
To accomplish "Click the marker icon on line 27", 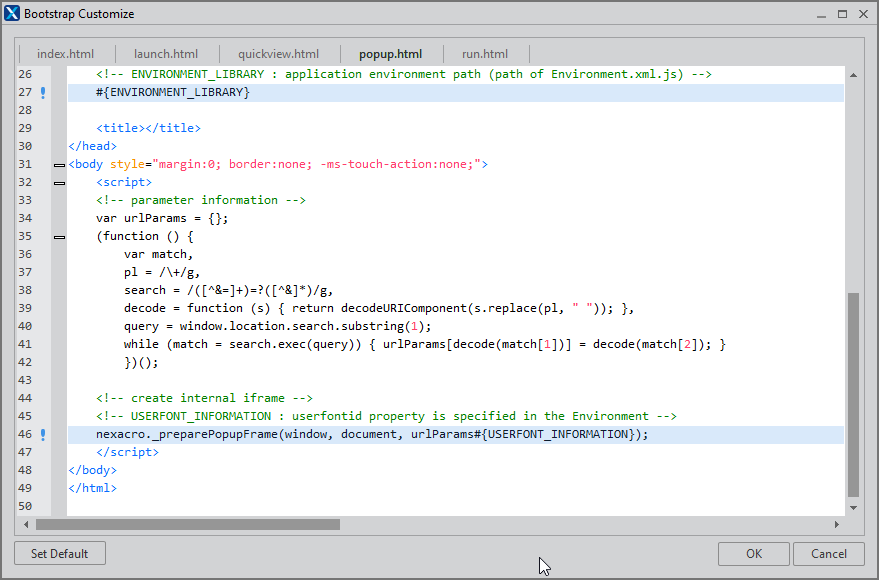I will point(43,93).
